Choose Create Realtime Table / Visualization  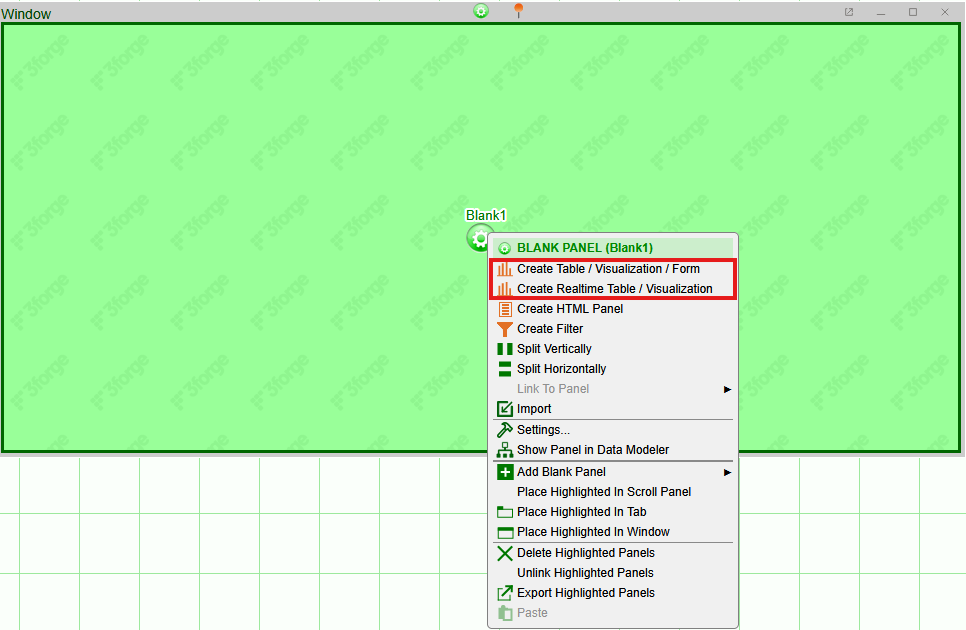pos(614,289)
